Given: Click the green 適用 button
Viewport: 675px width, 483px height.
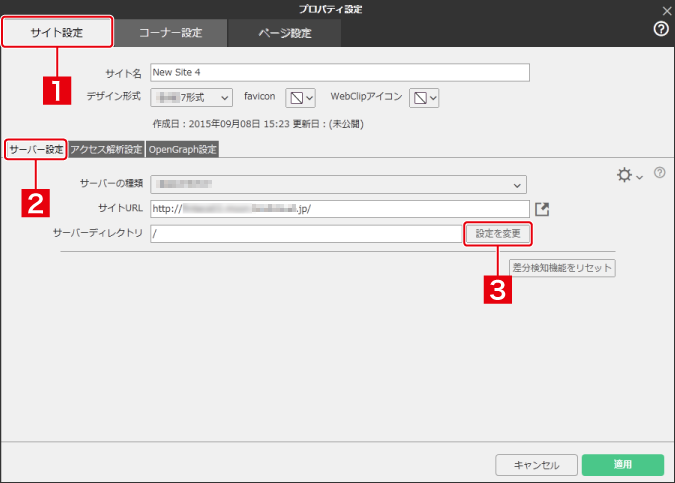Looking at the screenshot, I should (623, 464).
